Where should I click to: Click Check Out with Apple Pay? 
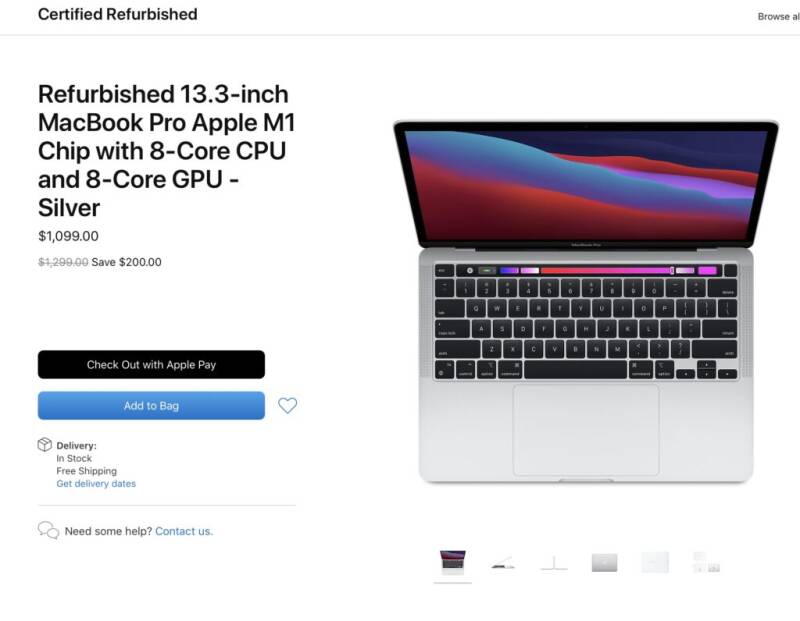pyautogui.click(x=151, y=364)
